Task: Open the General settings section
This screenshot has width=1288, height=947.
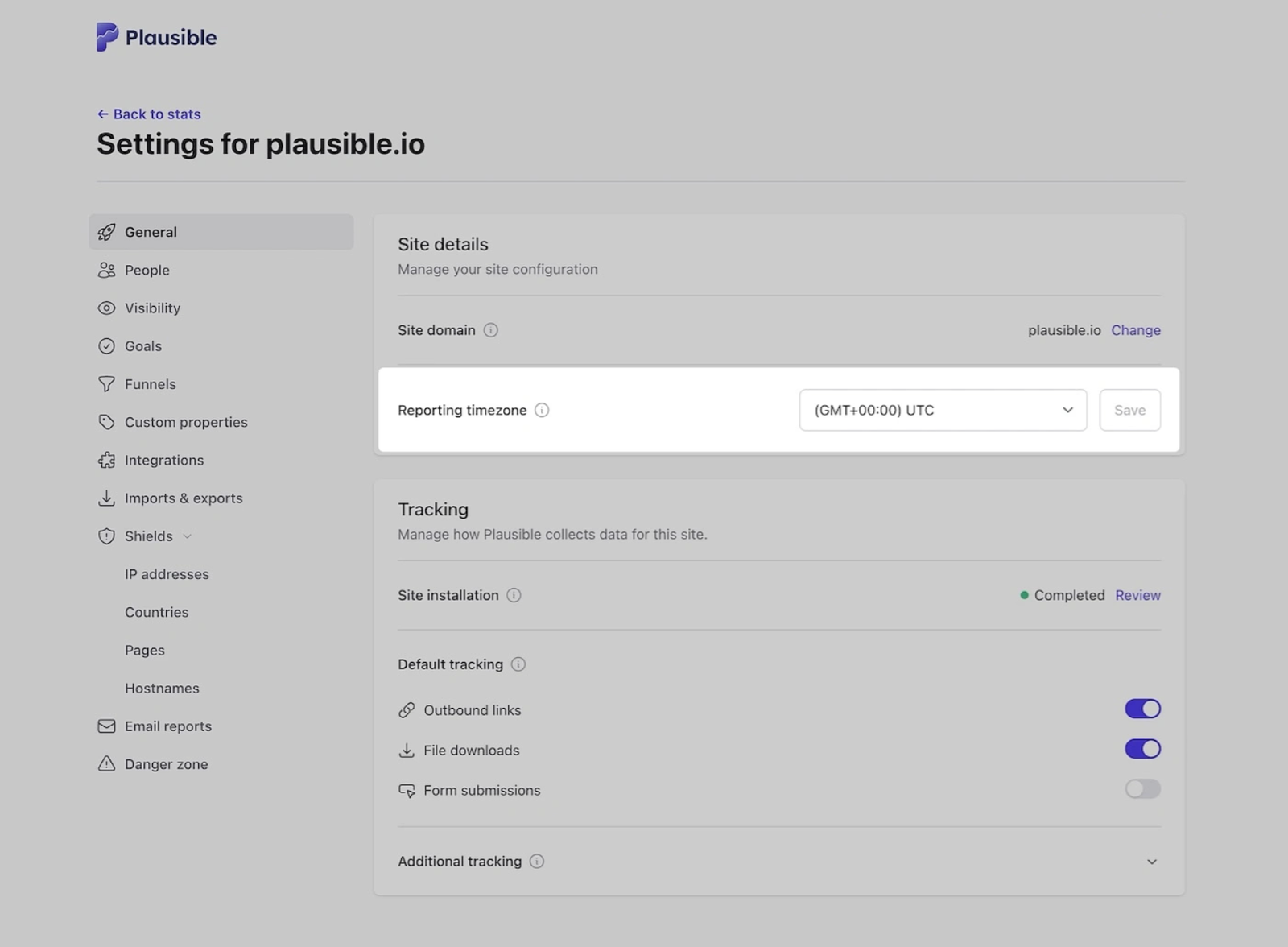Action: pyautogui.click(x=221, y=232)
